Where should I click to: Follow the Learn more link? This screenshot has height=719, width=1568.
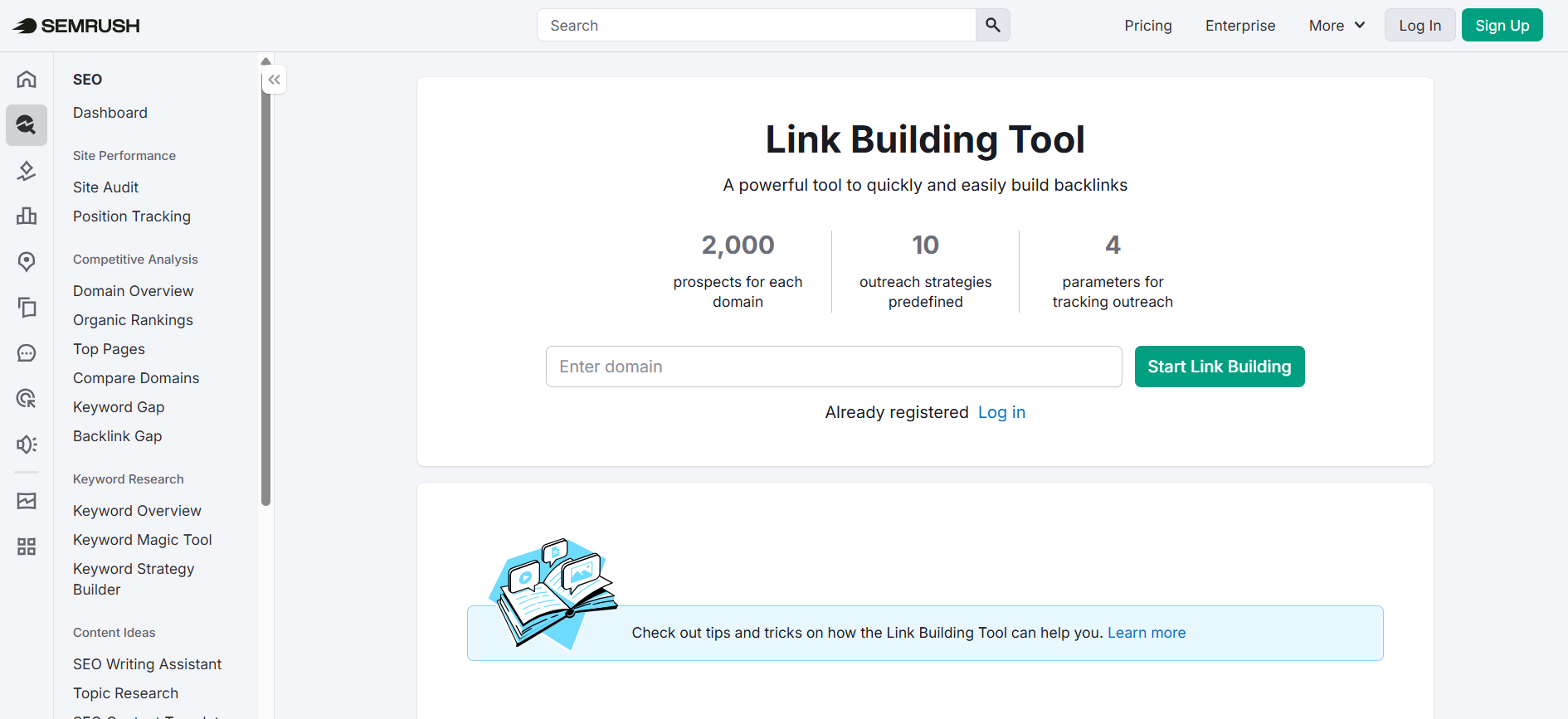click(x=1146, y=633)
